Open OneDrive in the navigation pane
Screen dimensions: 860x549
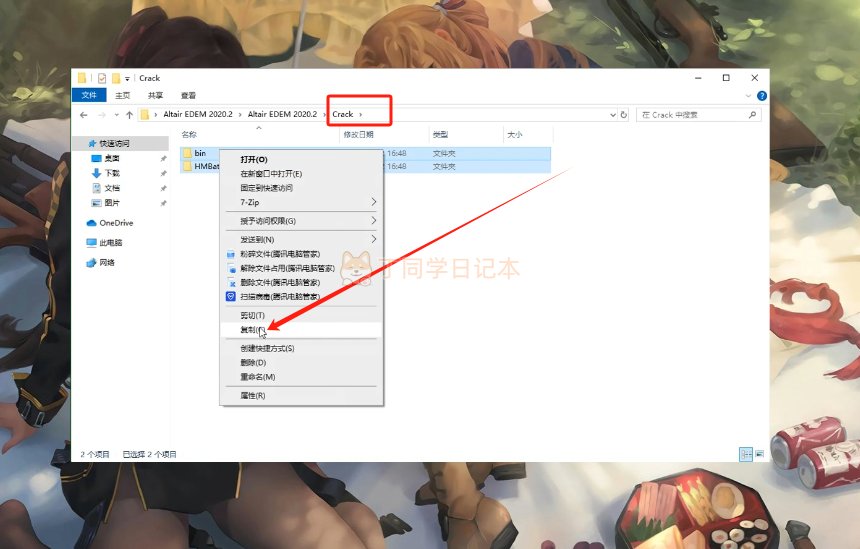[x=116, y=223]
